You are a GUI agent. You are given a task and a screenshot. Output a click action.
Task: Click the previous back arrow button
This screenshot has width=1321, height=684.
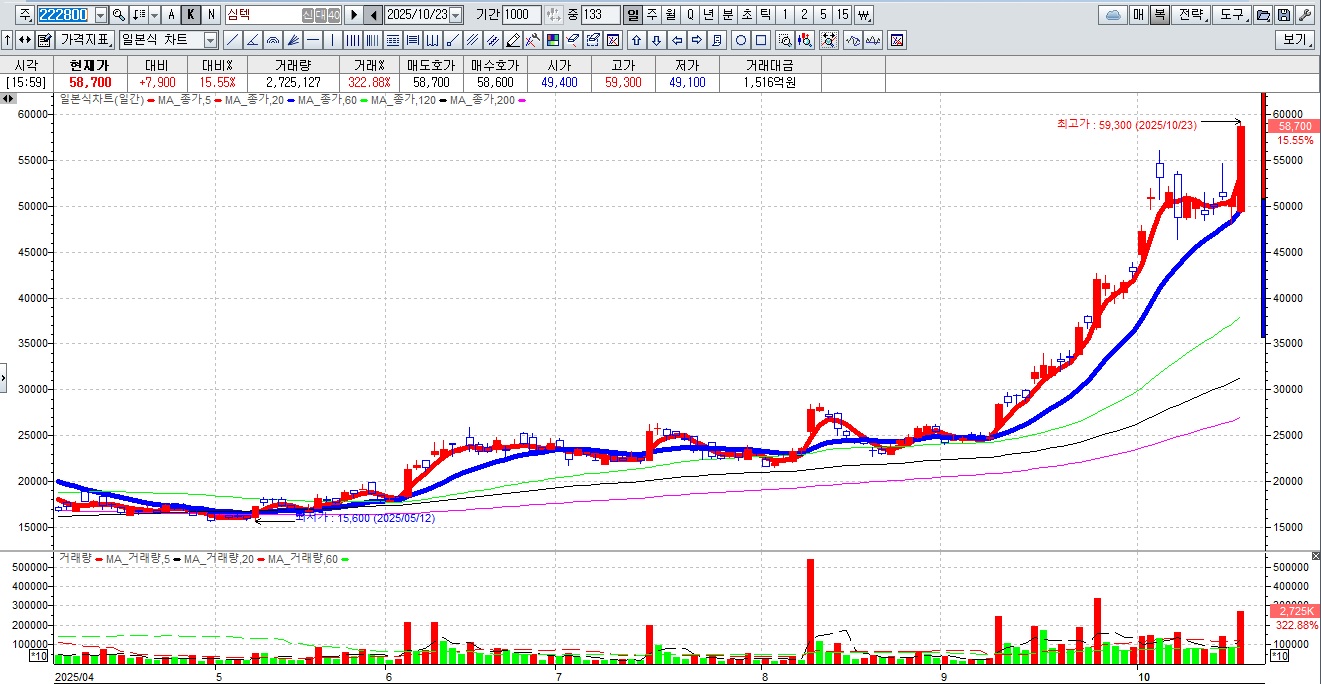(x=373, y=15)
